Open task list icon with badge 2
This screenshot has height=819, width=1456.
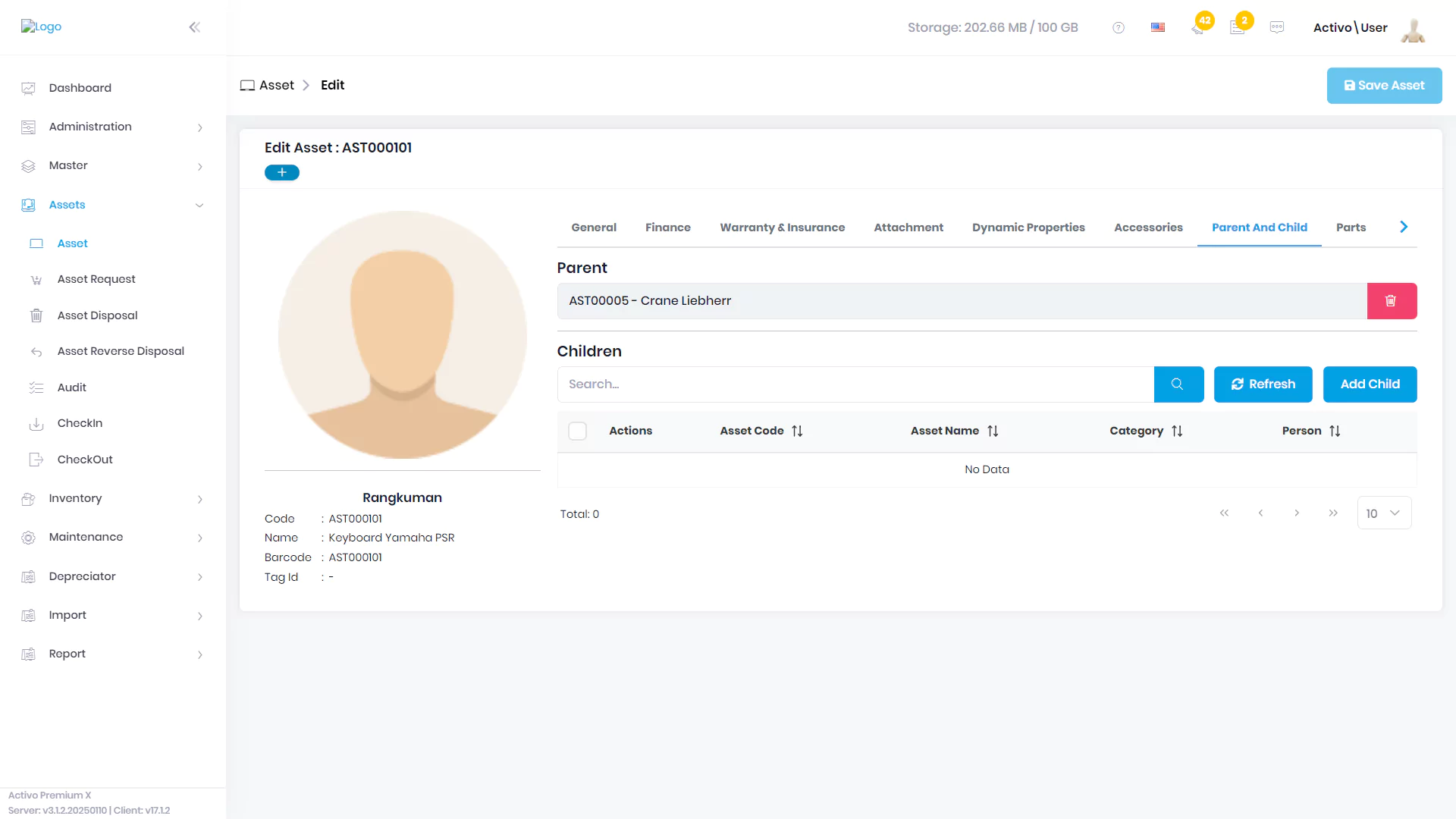pyautogui.click(x=1237, y=28)
